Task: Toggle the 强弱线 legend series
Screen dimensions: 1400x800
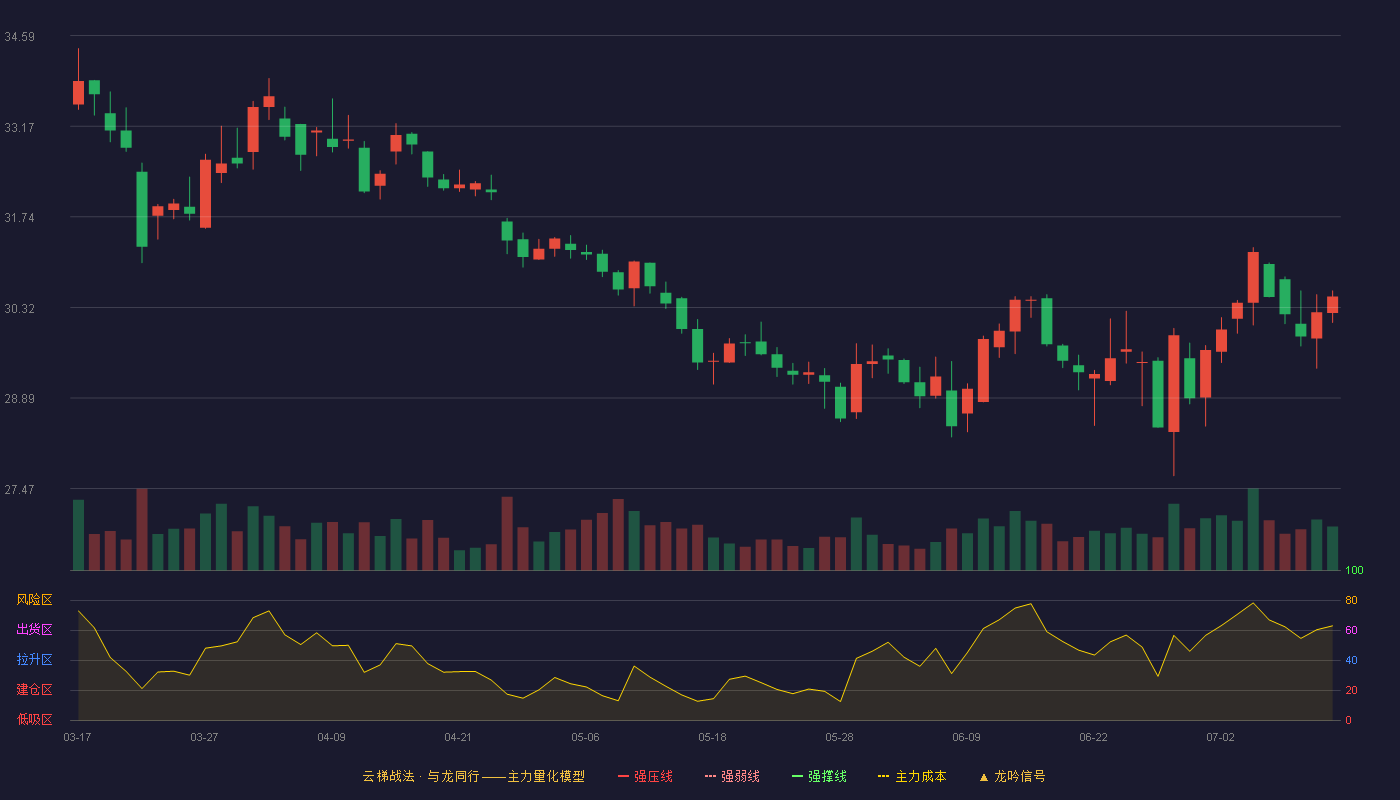Action: [732, 776]
